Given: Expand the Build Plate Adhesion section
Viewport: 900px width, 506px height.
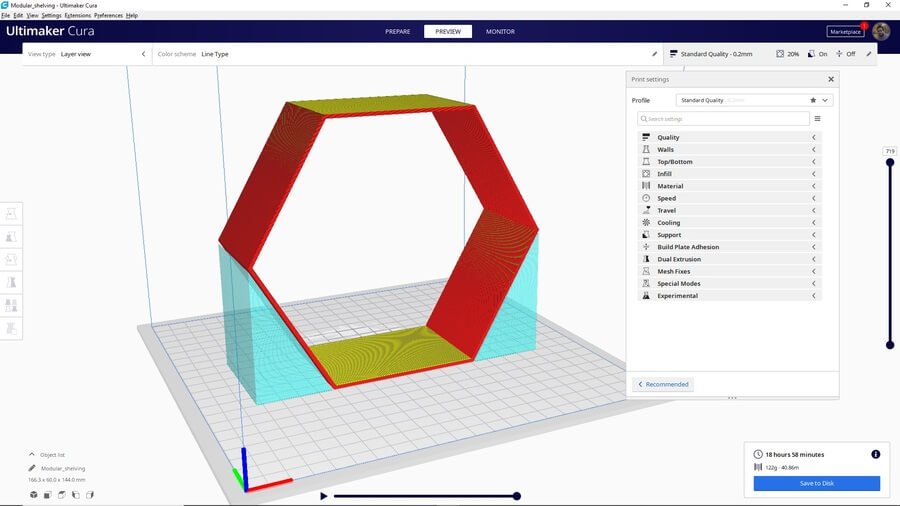Looking at the screenshot, I should (x=729, y=247).
